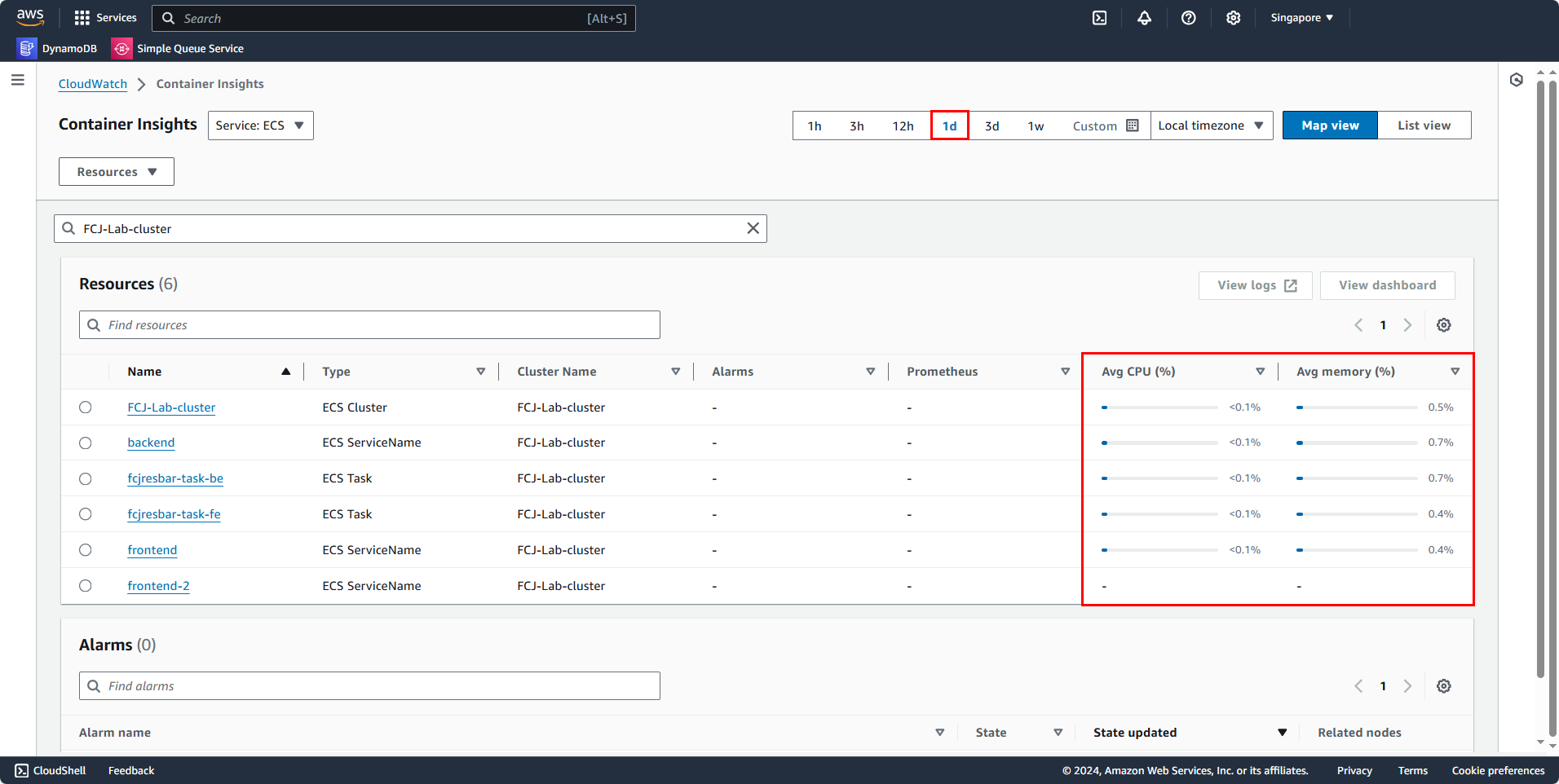Open CloudShell in the footer

[51, 771]
